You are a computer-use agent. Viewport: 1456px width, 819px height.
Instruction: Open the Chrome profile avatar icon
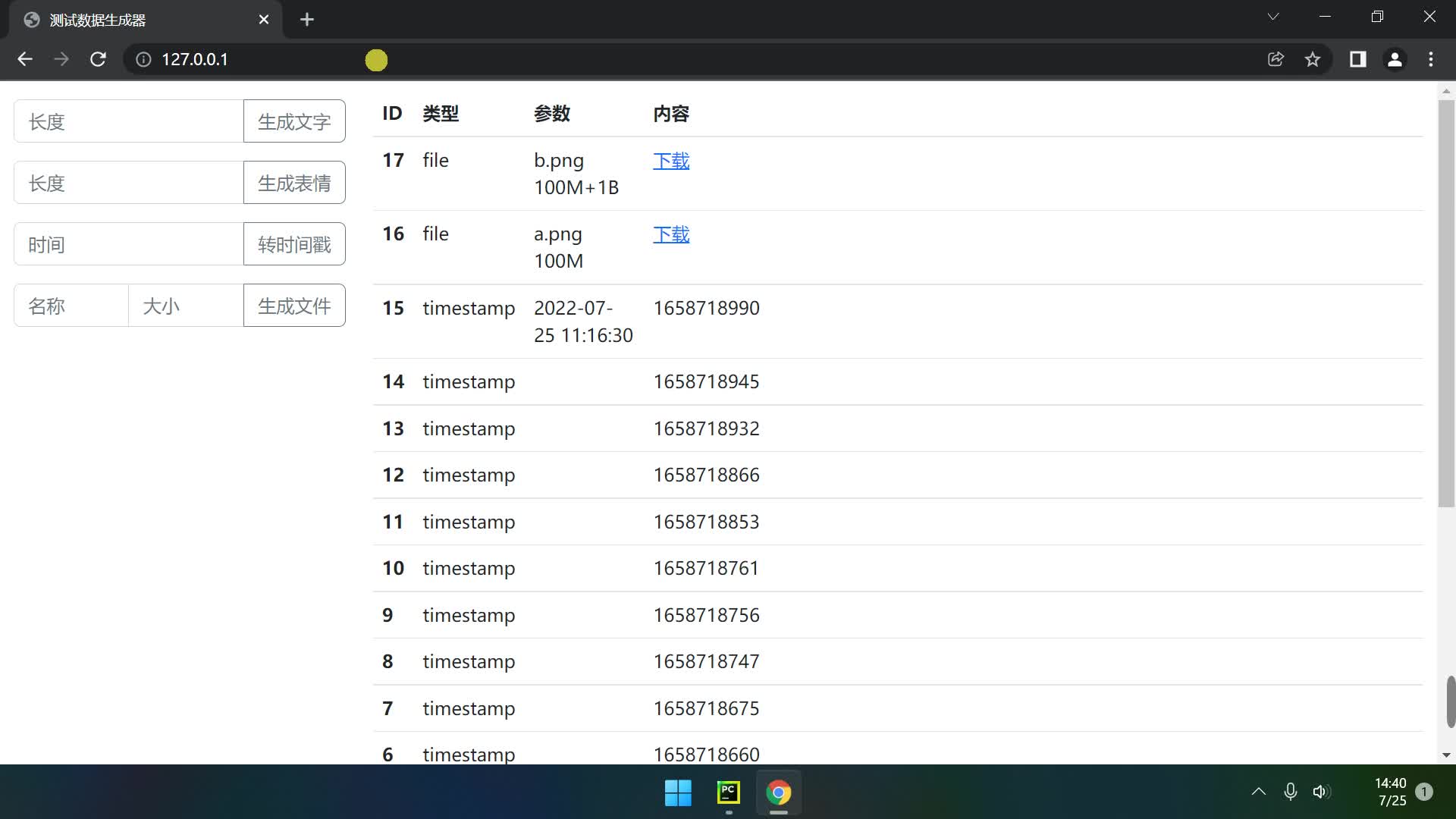1394,59
